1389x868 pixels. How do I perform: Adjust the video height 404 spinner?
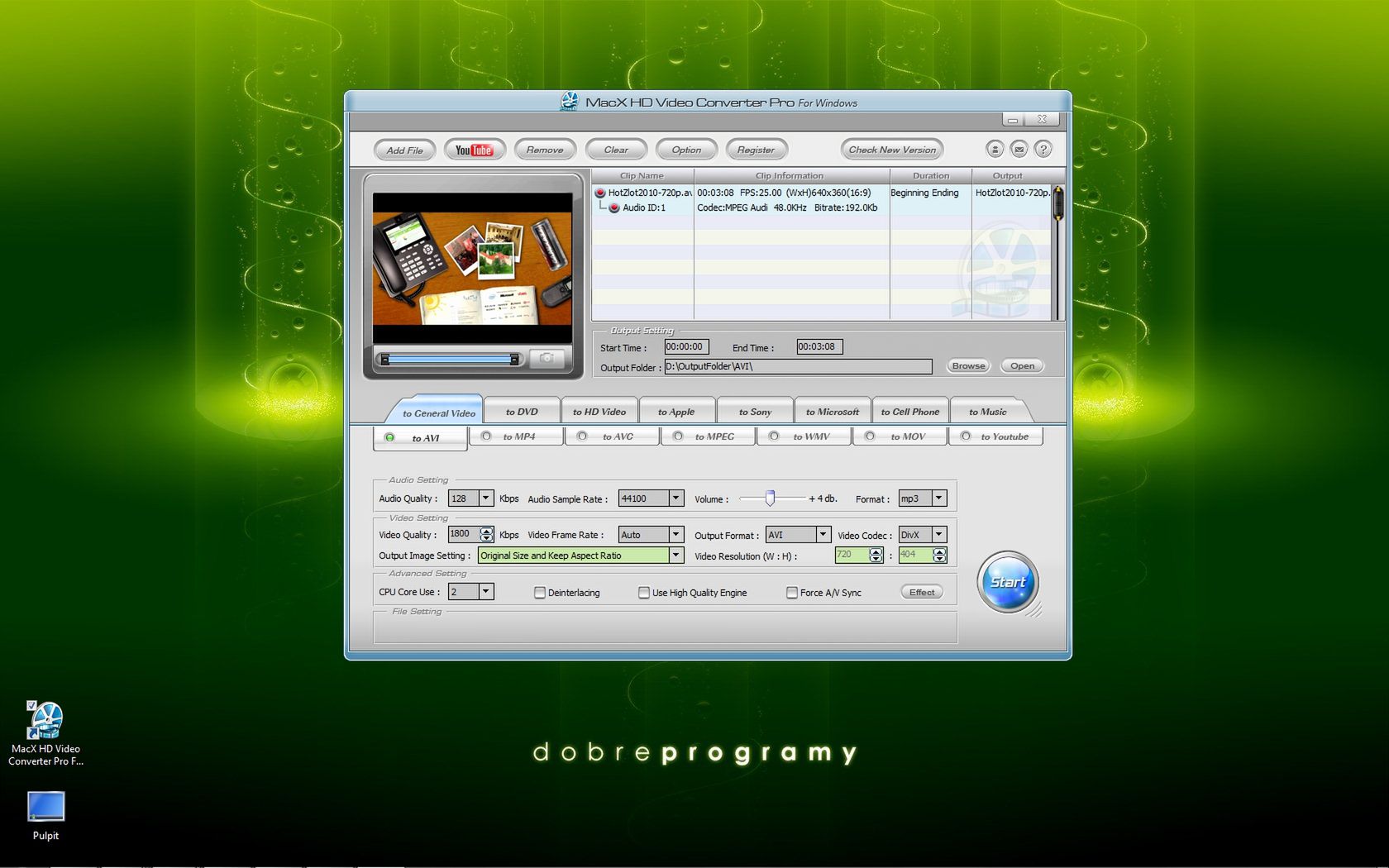click(x=939, y=556)
